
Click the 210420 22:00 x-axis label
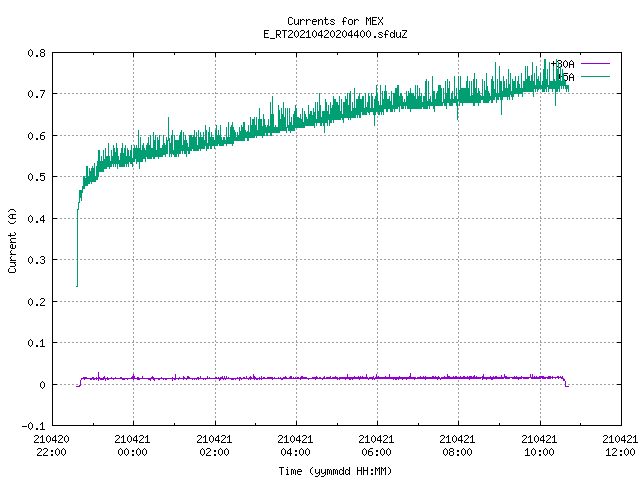pyautogui.click(x=51, y=446)
